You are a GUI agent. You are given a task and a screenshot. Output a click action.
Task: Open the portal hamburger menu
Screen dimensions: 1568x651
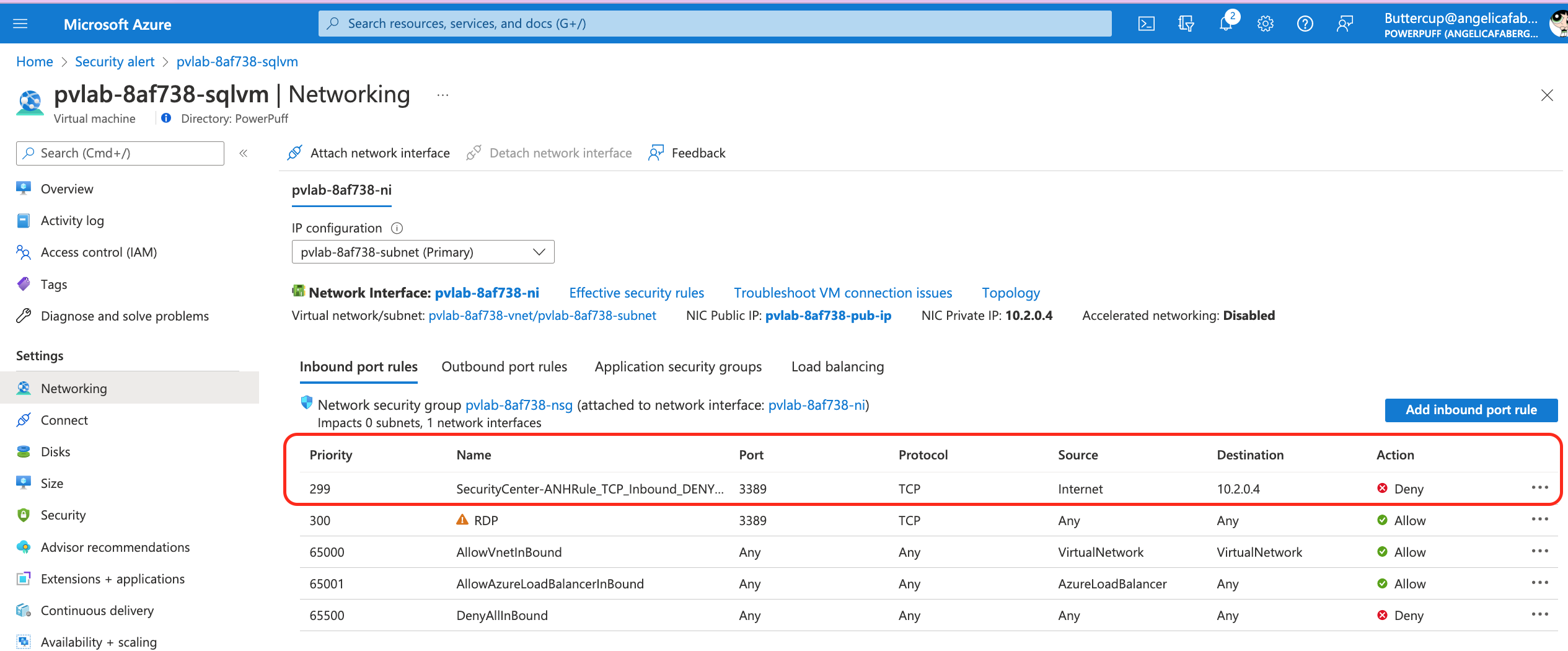[20, 24]
